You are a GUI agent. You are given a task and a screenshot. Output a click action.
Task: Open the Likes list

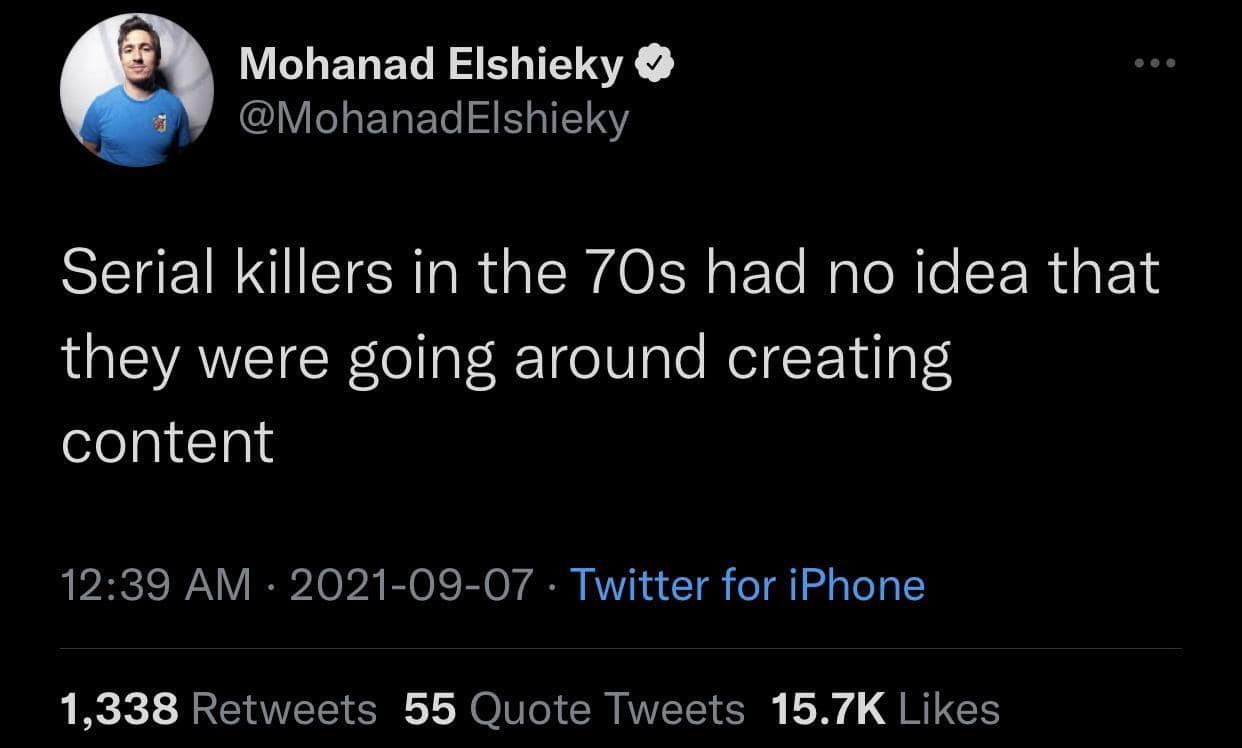[x=949, y=709]
